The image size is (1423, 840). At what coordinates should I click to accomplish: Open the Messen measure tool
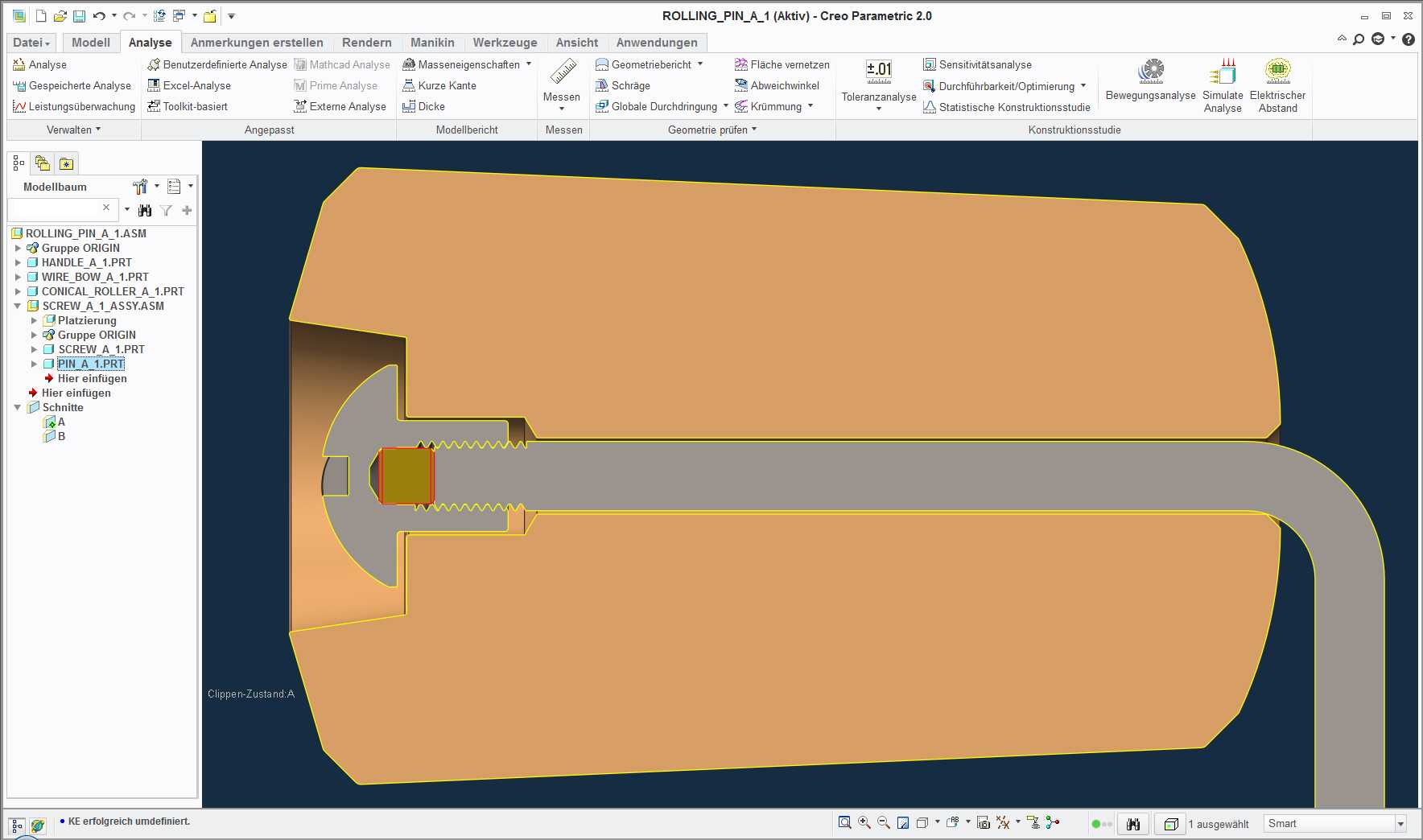click(x=561, y=84)
